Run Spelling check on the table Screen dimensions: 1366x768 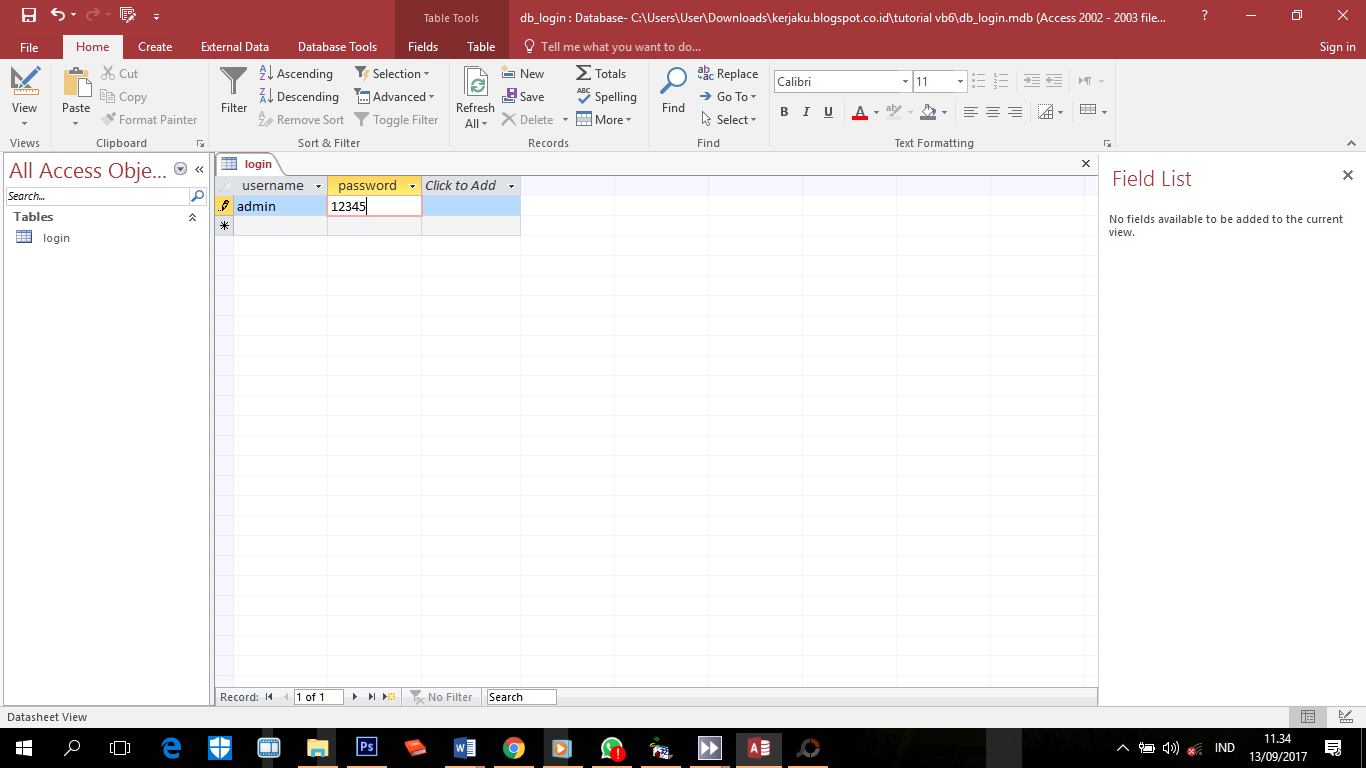[607, 96]
